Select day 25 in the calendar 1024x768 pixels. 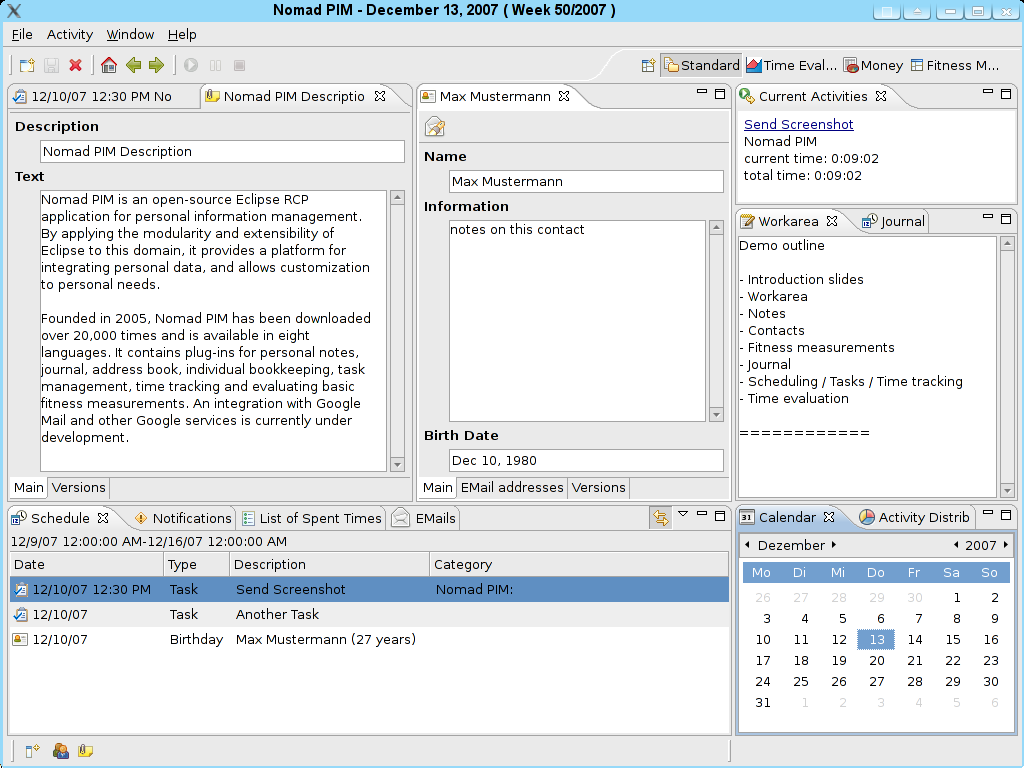[x=801, y=681]
